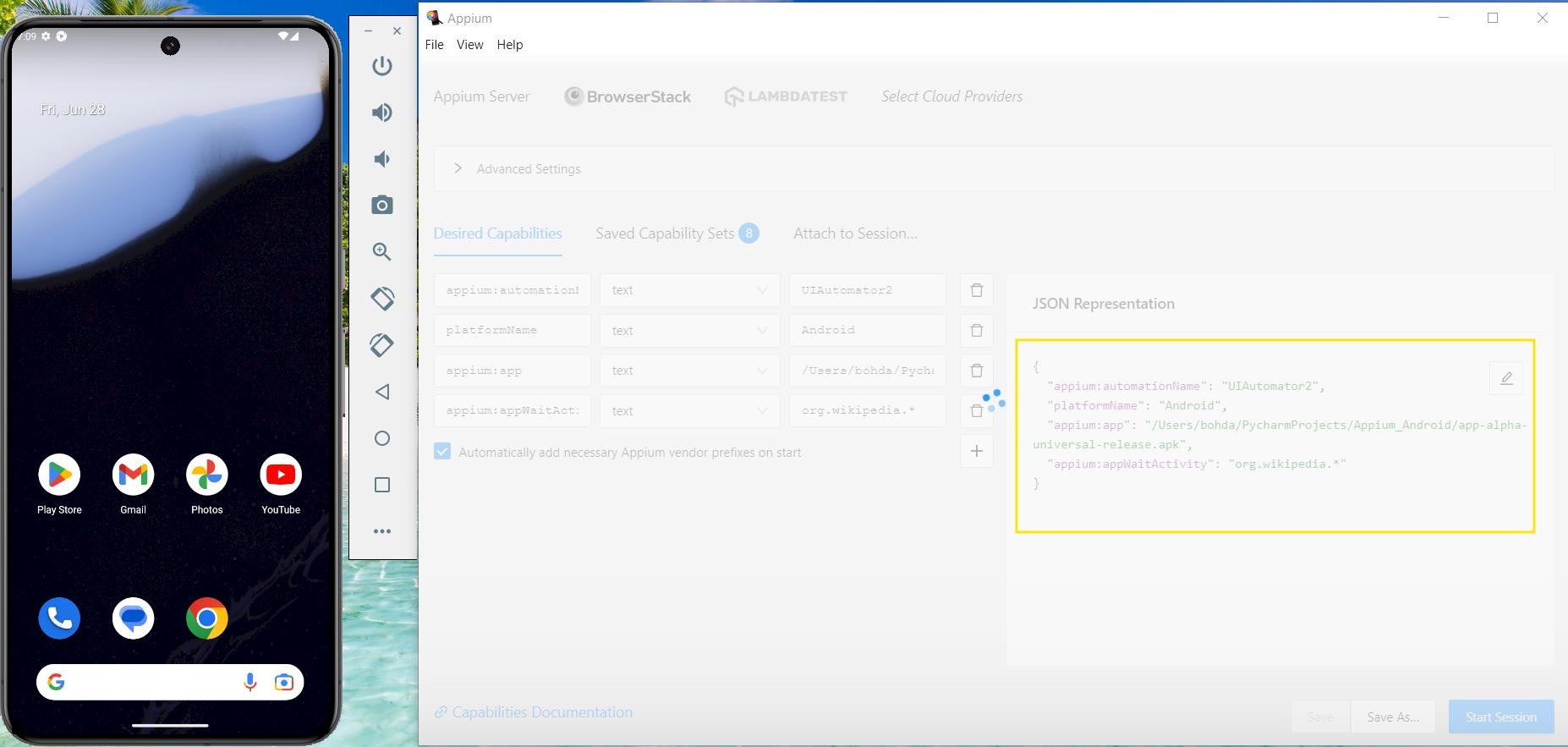
Task: Take an emulator screenshot with camera icon
Action: [382, 205]
